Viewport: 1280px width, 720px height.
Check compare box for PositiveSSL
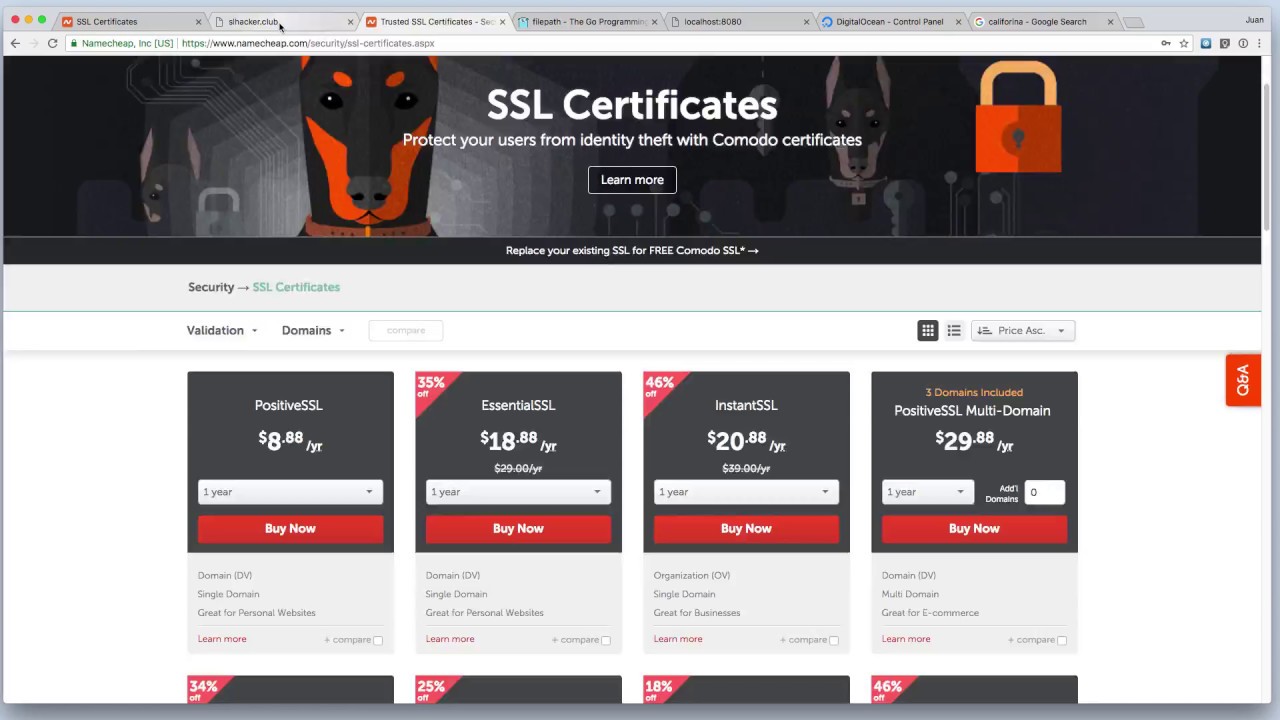point(378,640)
